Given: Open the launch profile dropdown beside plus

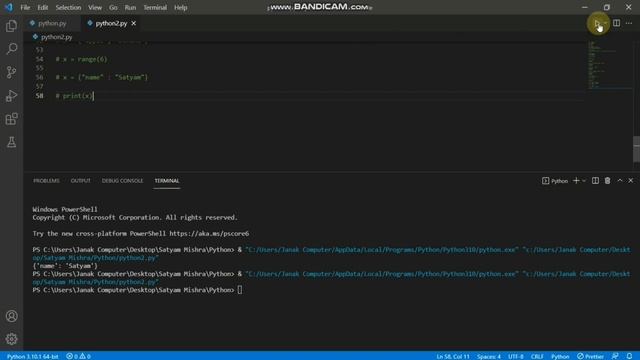Looking at the screenshot, I should pyautogui.click(x=584, y=180).
